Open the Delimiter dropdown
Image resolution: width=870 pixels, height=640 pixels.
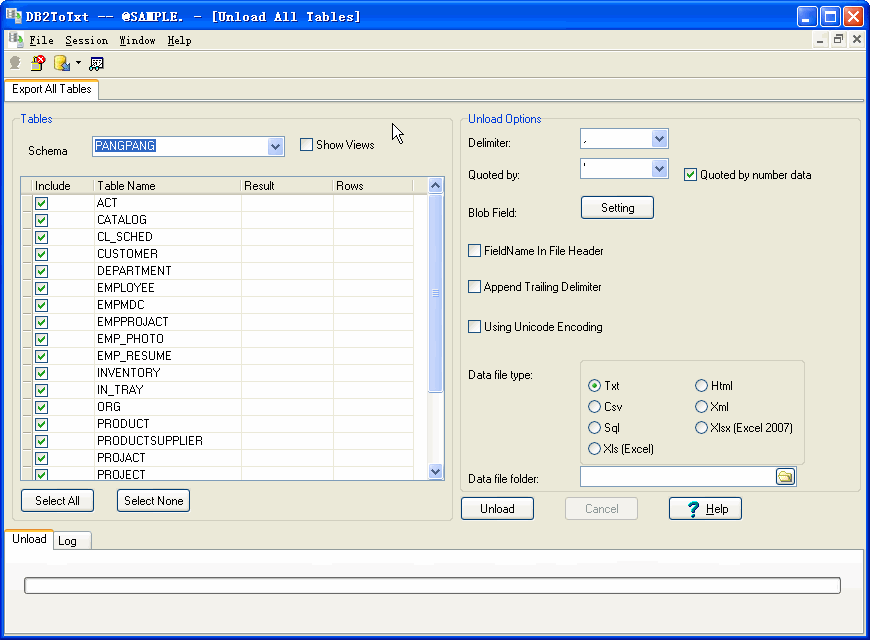(x=659, y=139)
